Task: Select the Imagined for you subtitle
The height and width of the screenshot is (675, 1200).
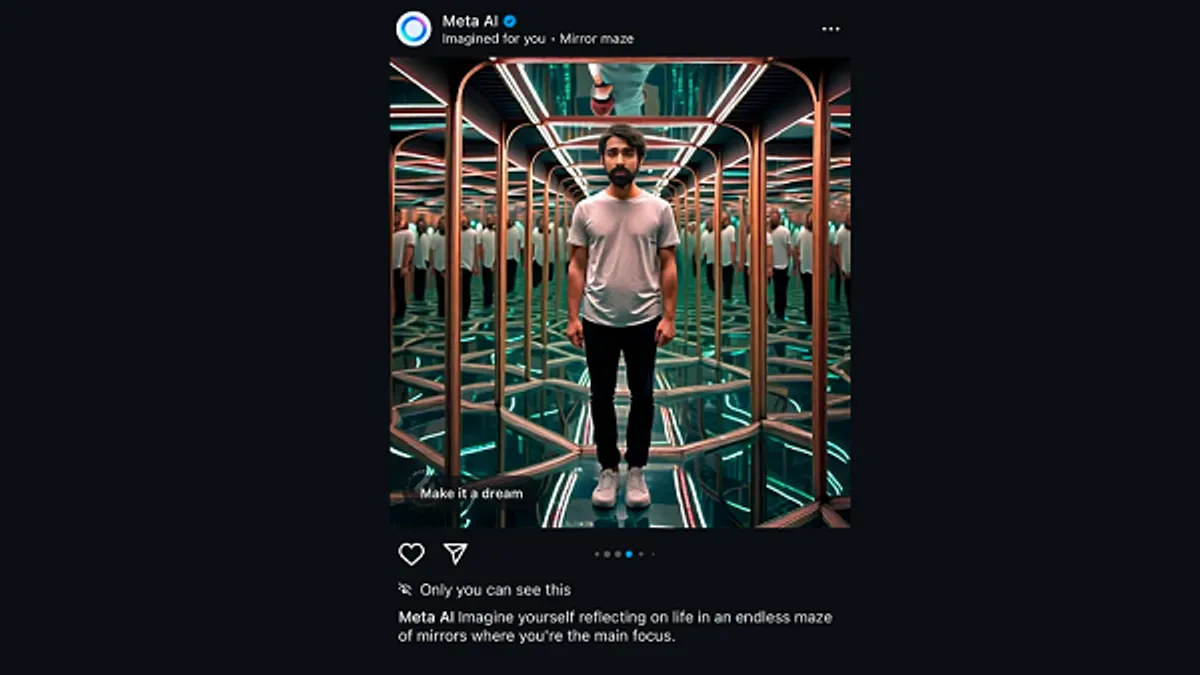Action: (494, 39)
